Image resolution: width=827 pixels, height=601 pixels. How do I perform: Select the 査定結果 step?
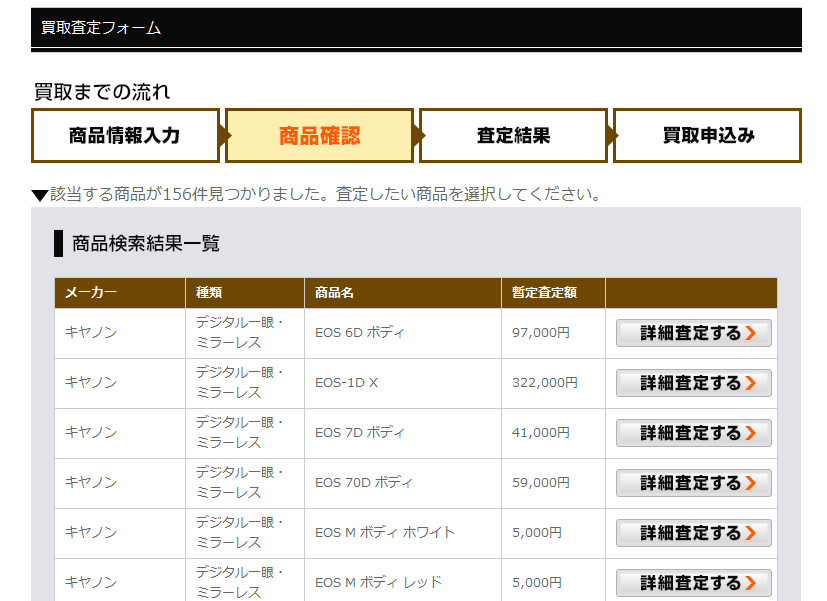[x=513, y=135]
